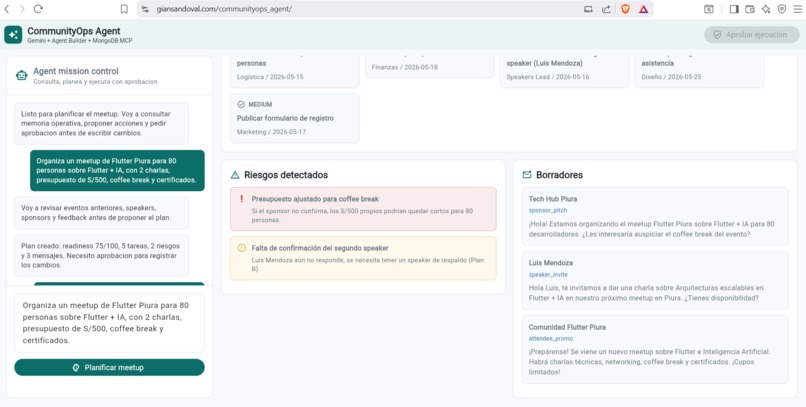806x407 pixels.
Task: Click the Planificar meetup button
Action: (x=109, y=367)
